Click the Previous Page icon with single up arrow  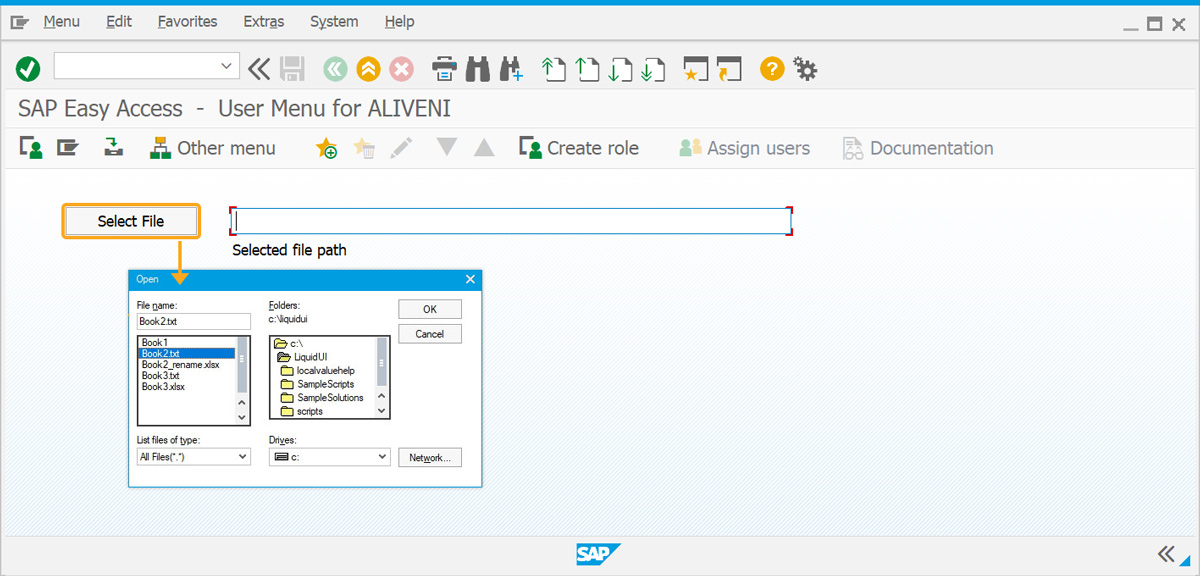(588, 68)
